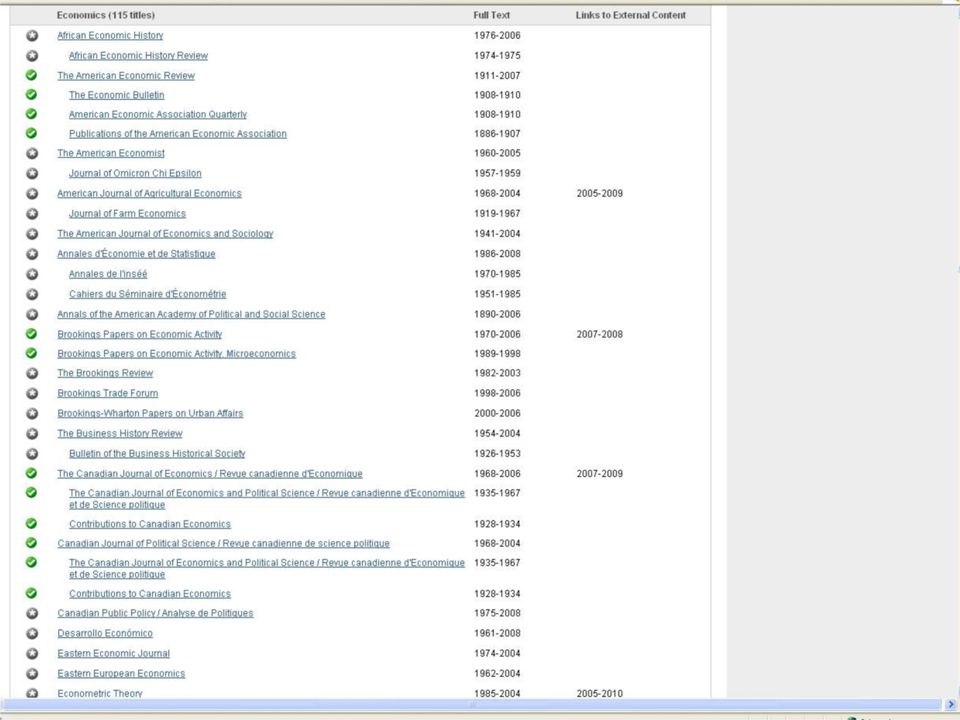Go to the Brookings Trade Forum link
The image size is (960, 720).
coord(108,393)
